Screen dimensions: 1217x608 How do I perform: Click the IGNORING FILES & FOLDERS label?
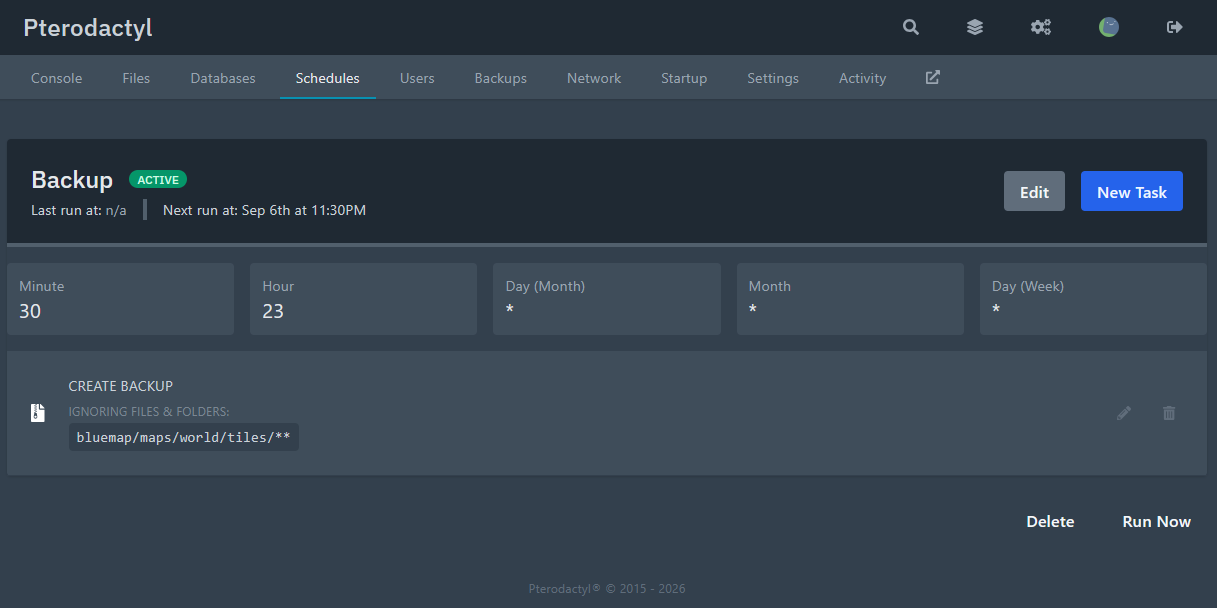tap(149, 411)
